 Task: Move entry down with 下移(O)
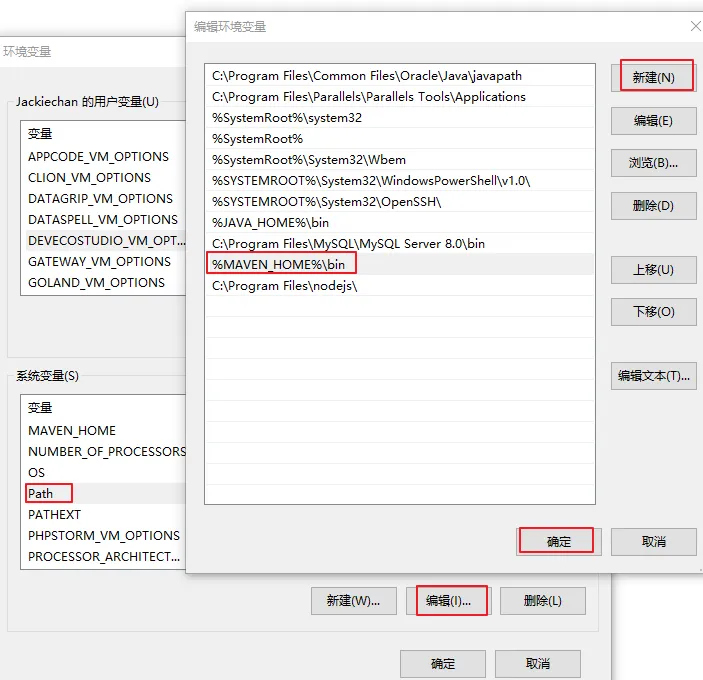click(x=653, y=312)
